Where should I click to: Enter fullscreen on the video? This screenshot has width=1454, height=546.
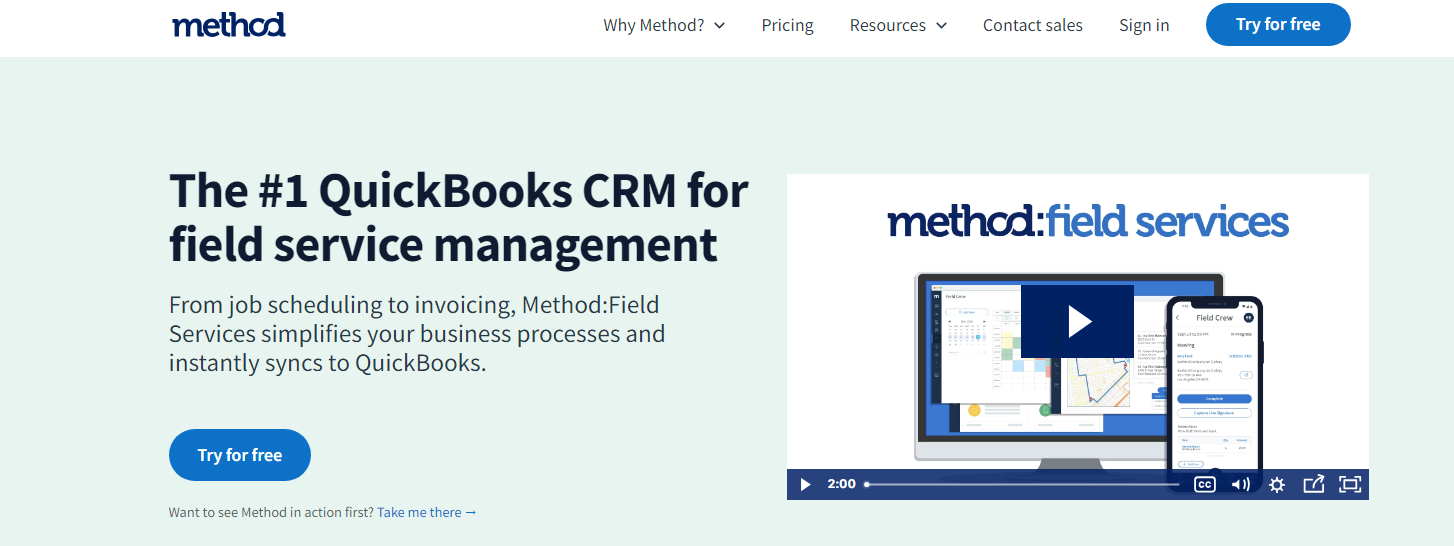(x=1350, y=484)
